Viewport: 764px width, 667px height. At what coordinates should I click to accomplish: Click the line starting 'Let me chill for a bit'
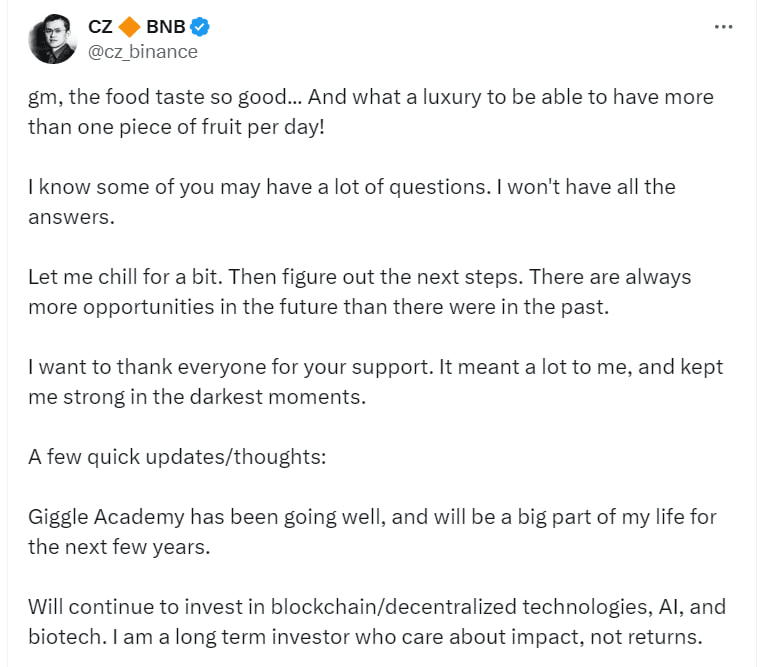tap(360, 277)
